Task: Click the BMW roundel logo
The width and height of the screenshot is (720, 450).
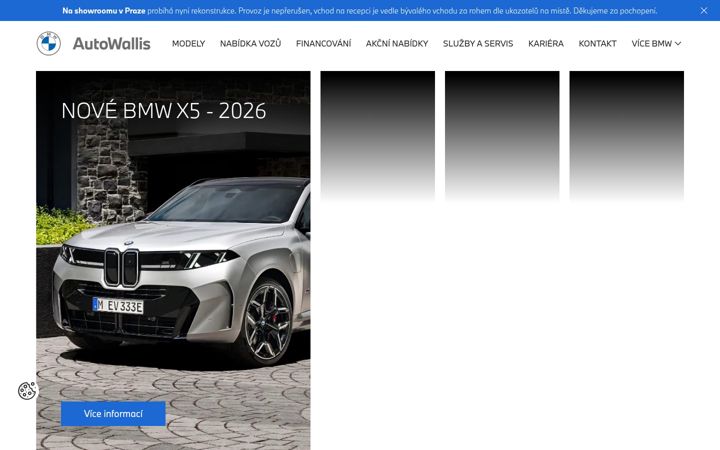Action: (x=49, y=44)
